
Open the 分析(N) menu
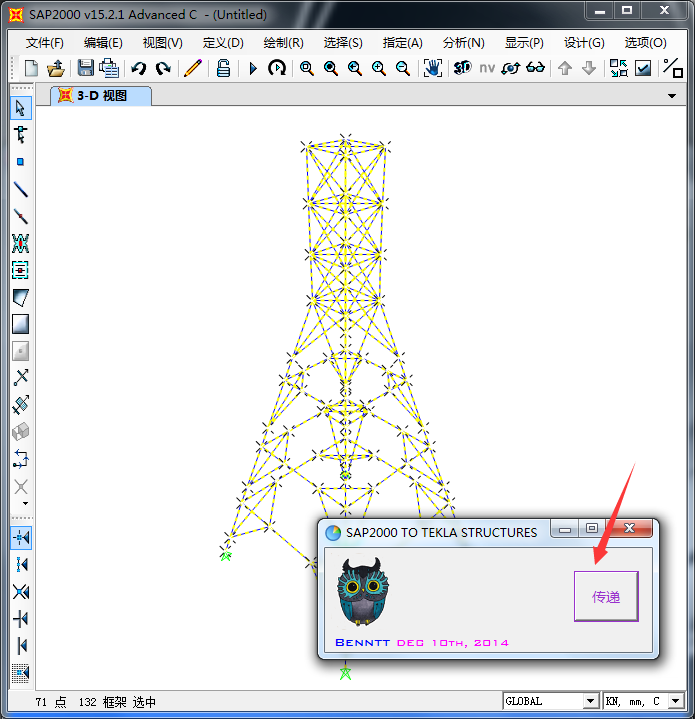coord(463,43)
